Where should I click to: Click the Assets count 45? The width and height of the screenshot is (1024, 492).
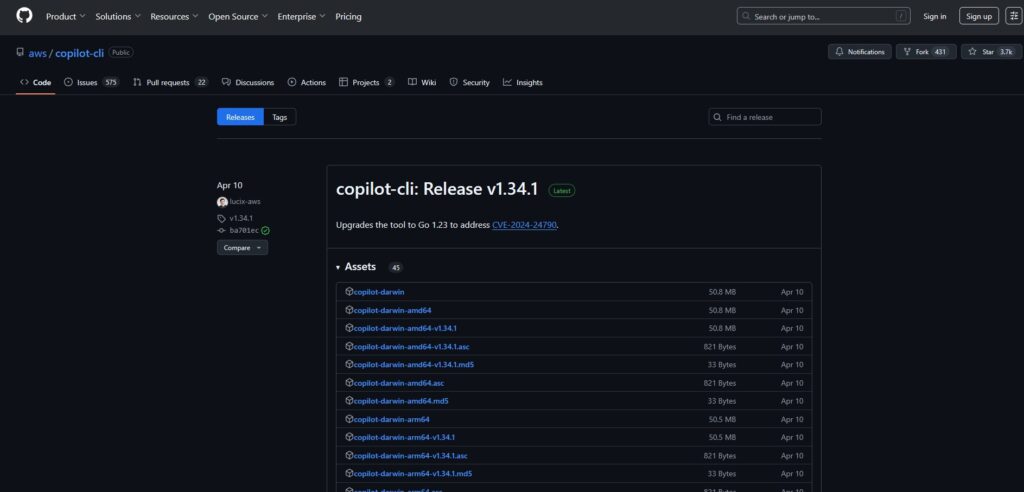tap(396, 267)
